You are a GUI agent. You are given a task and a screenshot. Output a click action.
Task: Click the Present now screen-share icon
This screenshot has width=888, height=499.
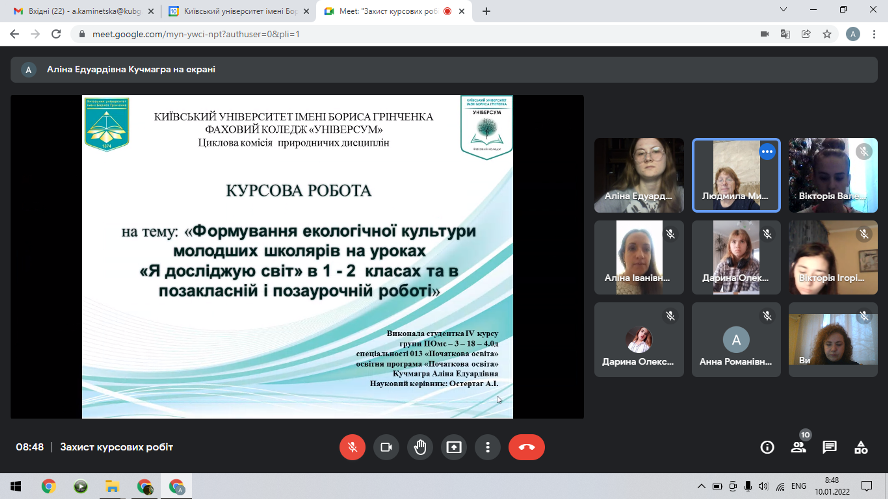(454, 447)
